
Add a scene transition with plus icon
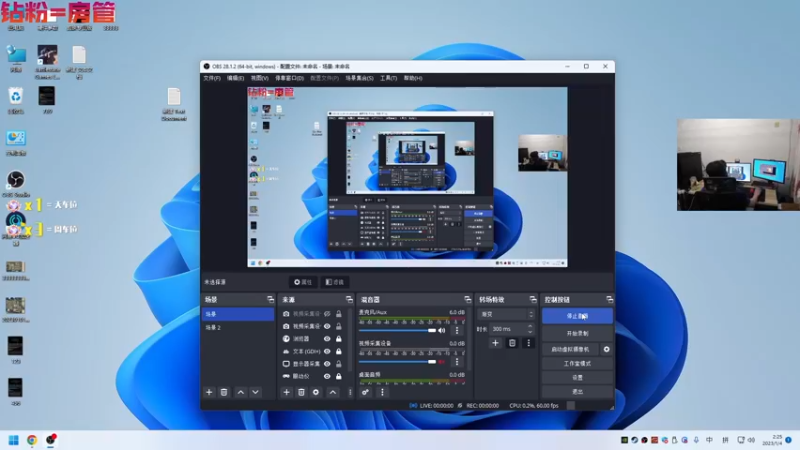495,343
